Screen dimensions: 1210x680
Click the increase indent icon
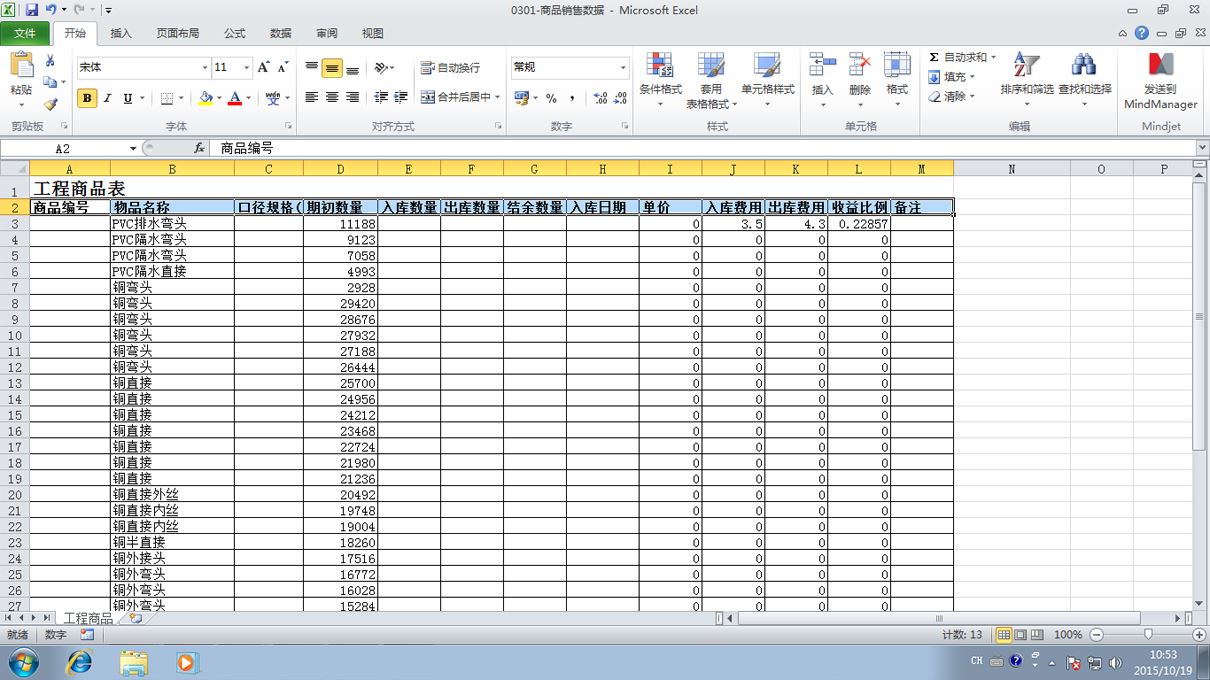point(401,97)
